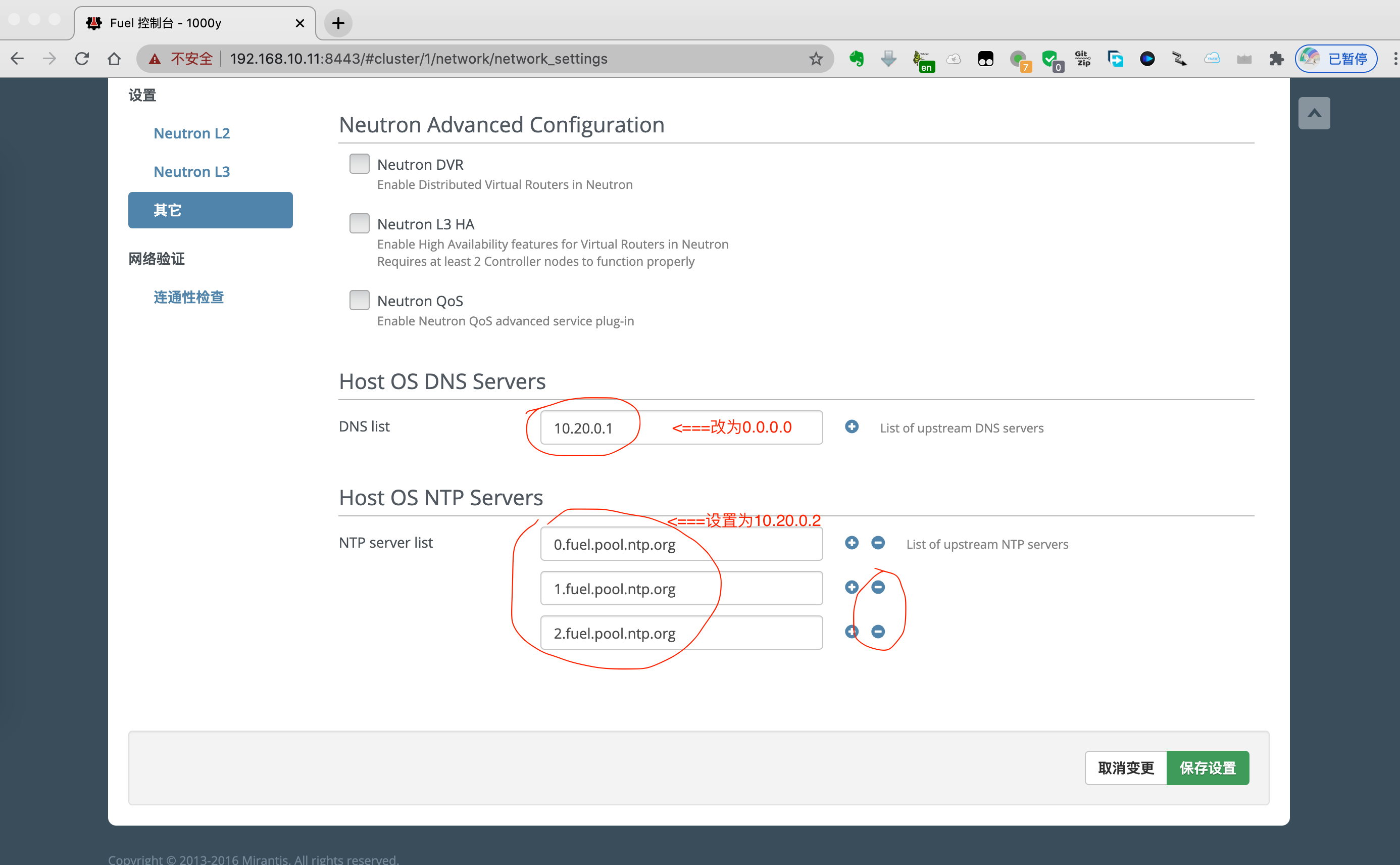Click the 'Host OS NTP Servers' heading
The width and height of the screenshot is (1400, 865).
441,498
